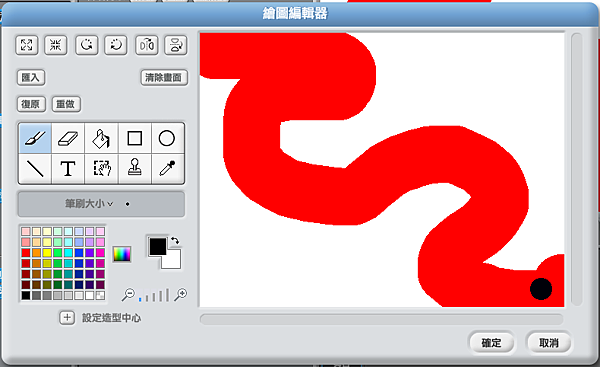Click the white background color box
Viewport: 600px width, 367px height.
[x=172, y=261]
